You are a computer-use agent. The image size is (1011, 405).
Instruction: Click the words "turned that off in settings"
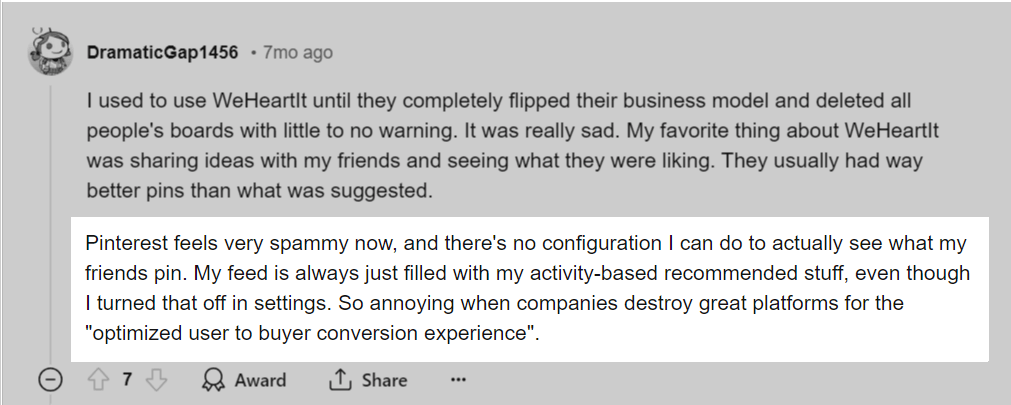click(206, 303)
